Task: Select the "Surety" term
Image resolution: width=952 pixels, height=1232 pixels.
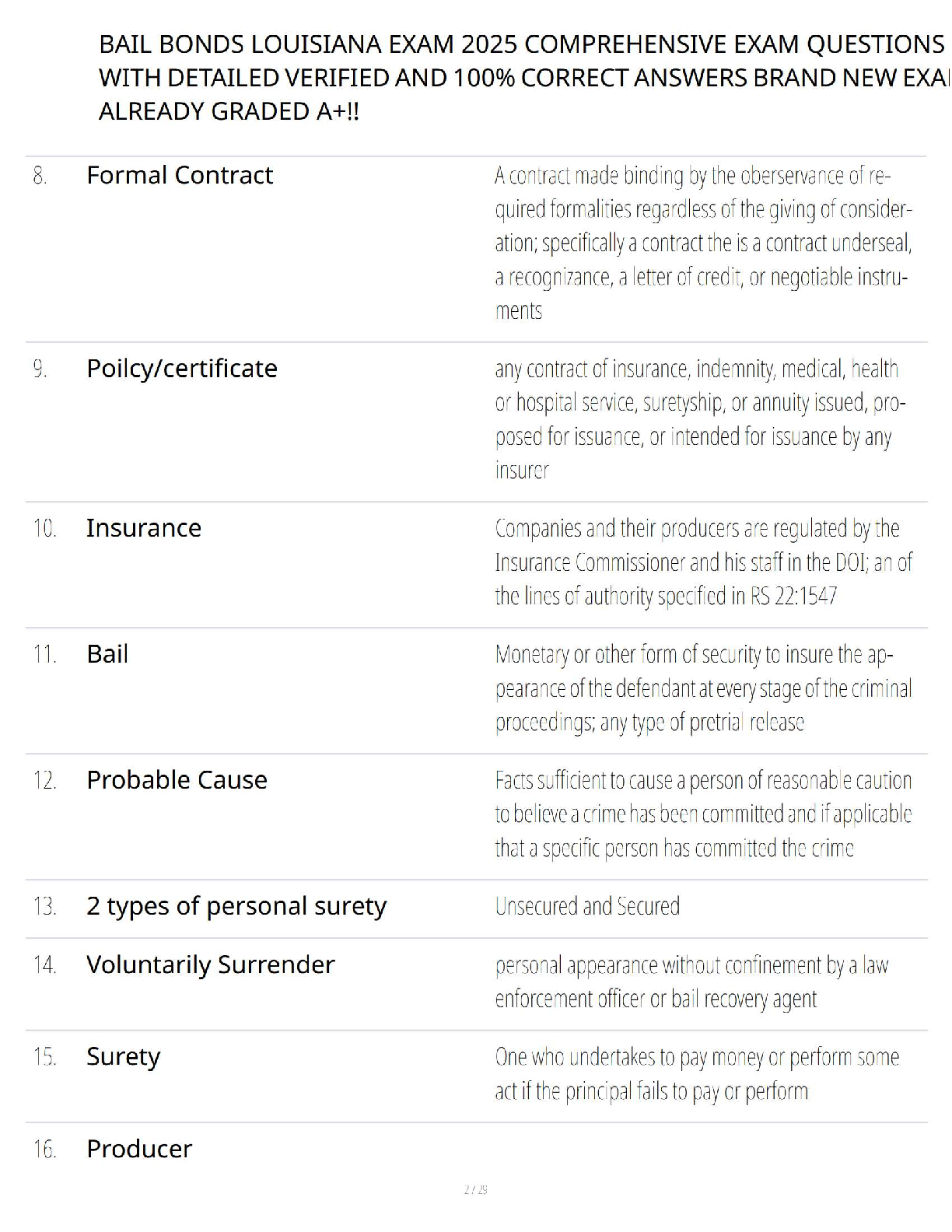Action: (123, 1056)
